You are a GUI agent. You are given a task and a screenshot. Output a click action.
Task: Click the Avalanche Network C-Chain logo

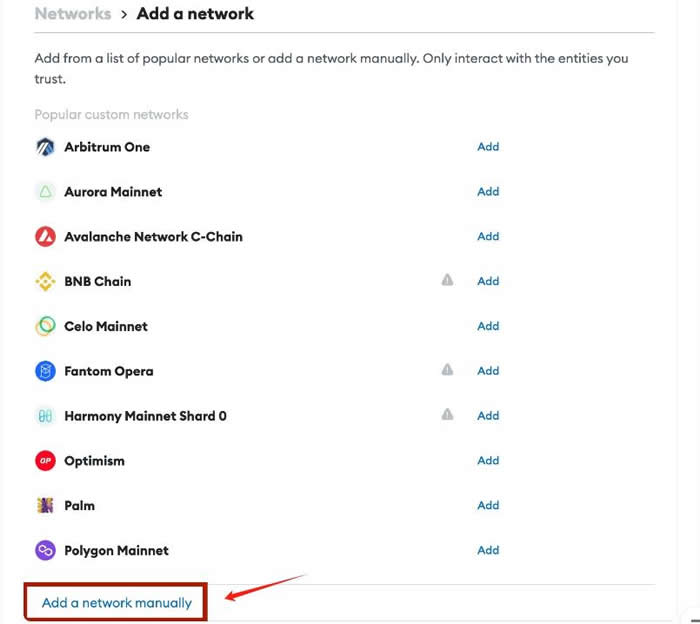pos(45,237)
